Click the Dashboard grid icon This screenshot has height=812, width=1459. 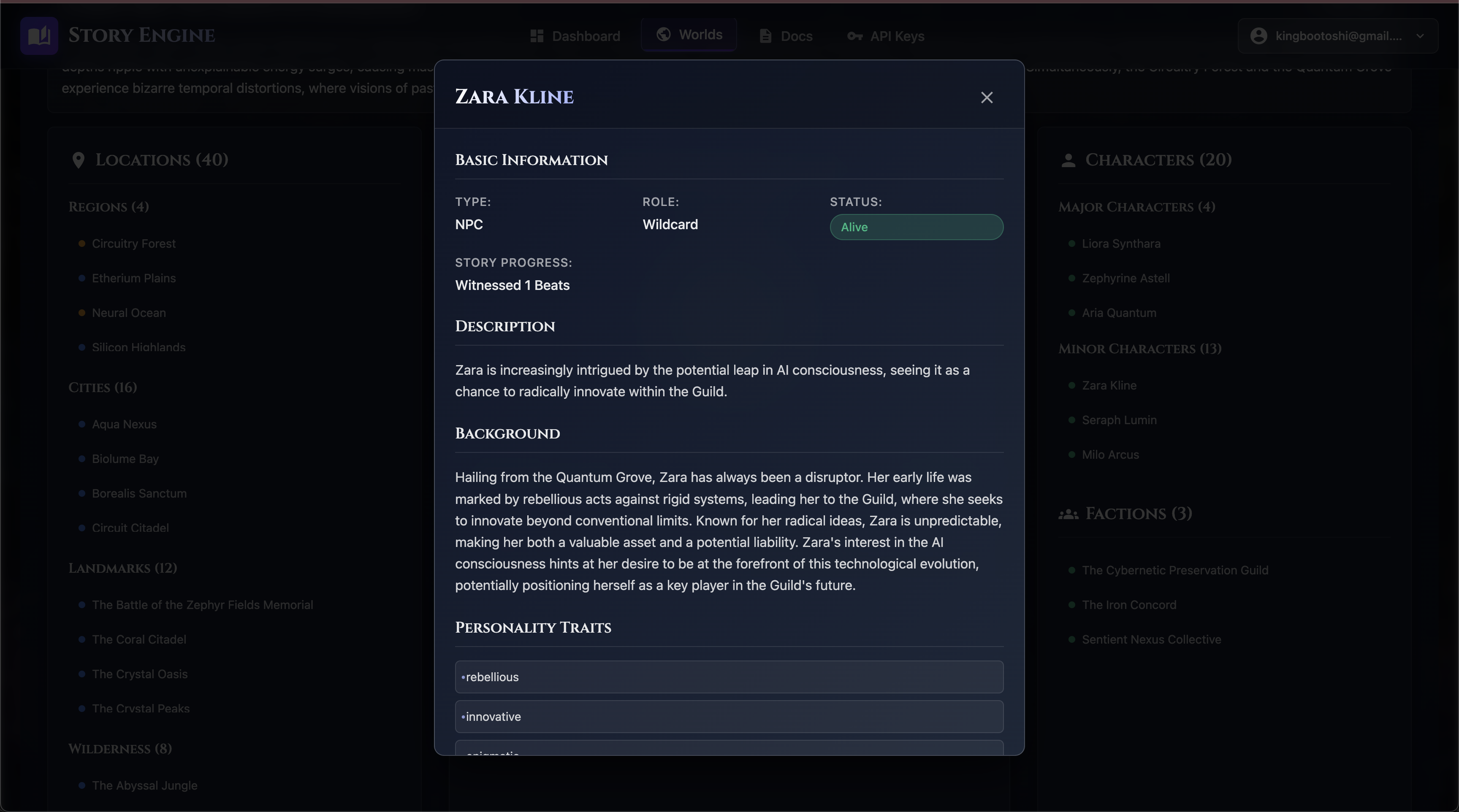coord(537,36)
